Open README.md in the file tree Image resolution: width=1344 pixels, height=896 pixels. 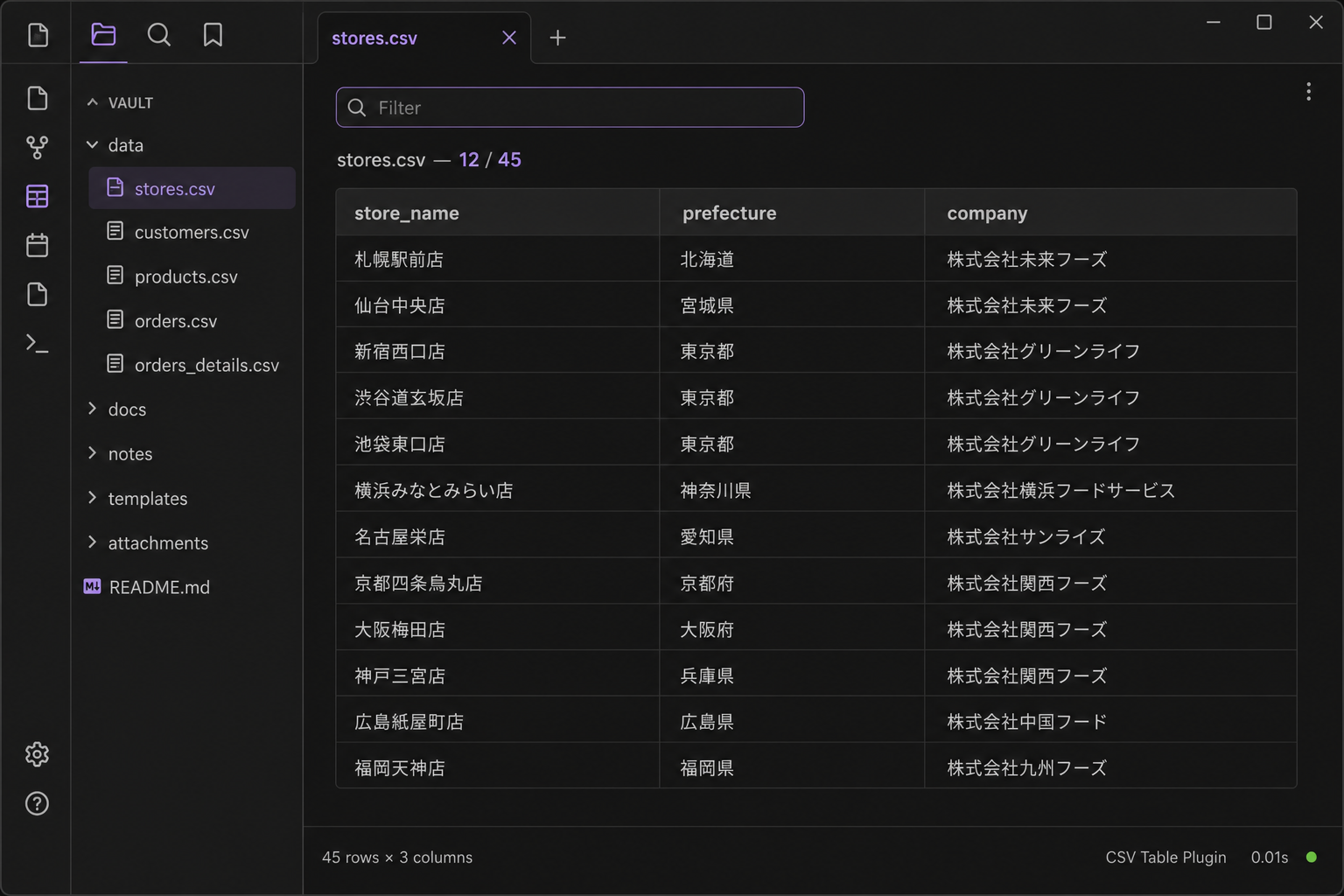(159, 587)
